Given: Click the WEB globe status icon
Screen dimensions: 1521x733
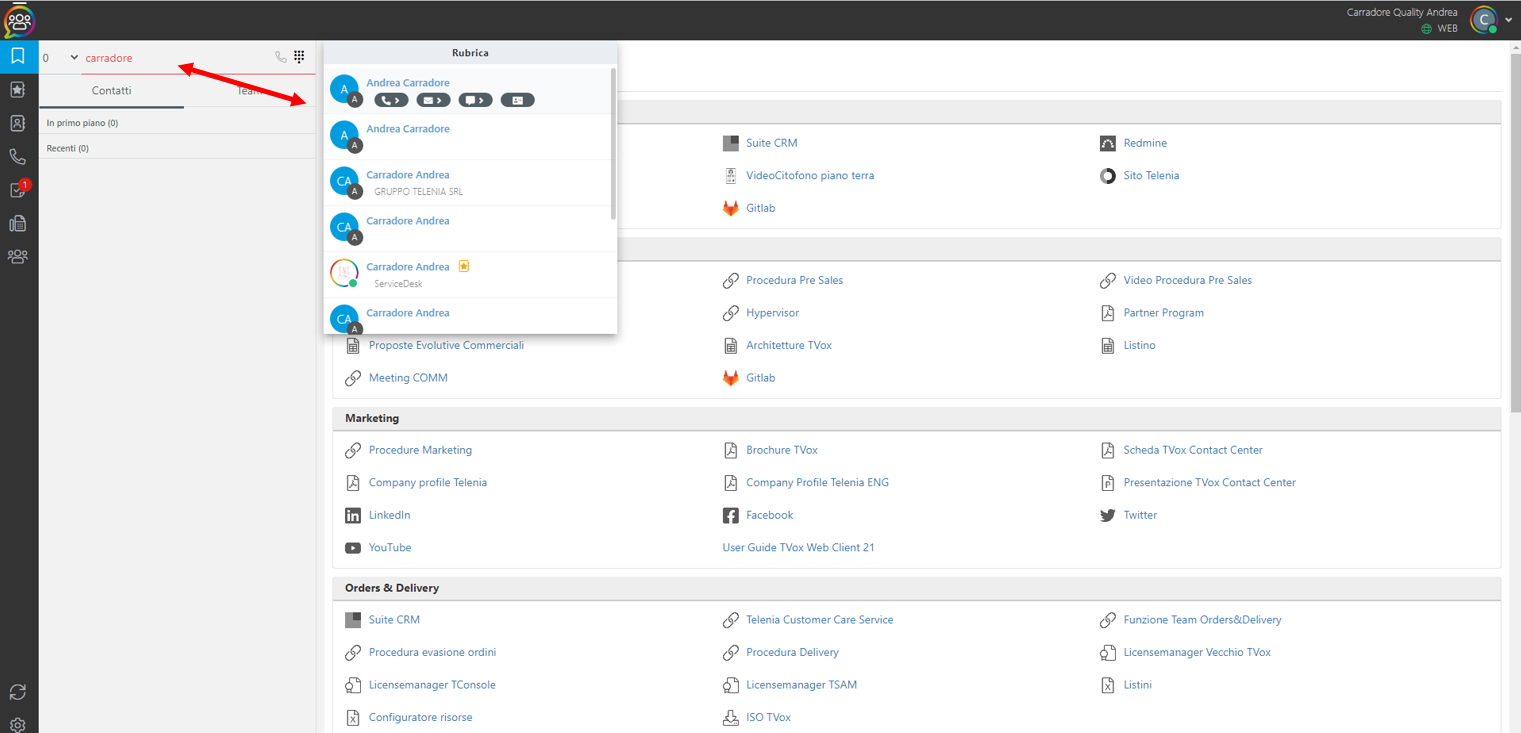Looking at the screenshot, I should pyautogui.click(x=1427, y=29).
